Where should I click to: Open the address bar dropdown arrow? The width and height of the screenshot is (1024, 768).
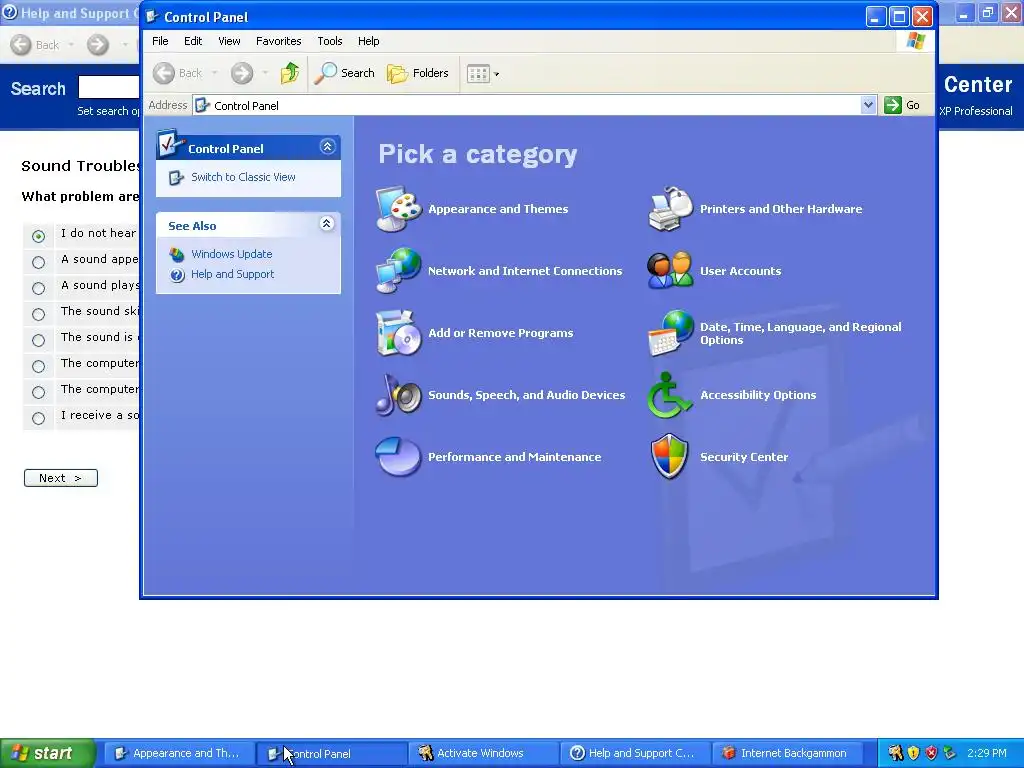[868, 105]
